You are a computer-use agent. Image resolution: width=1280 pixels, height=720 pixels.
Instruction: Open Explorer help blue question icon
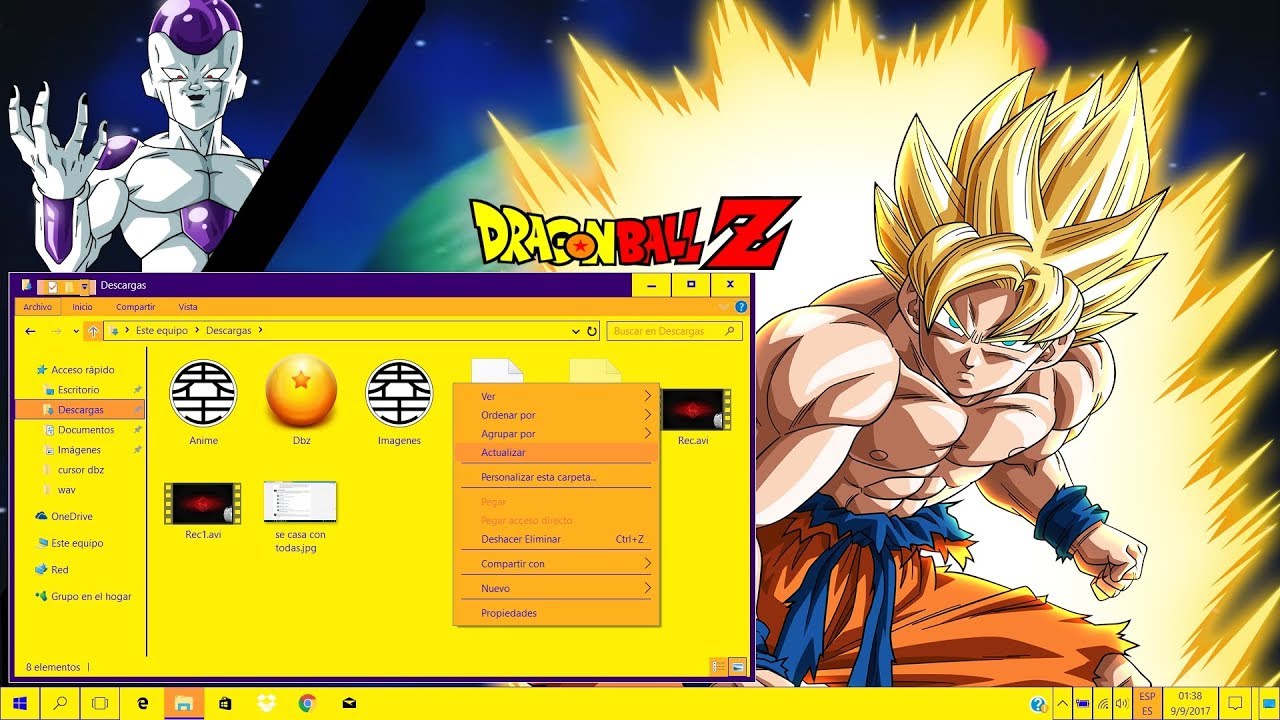tap(741, 307)
